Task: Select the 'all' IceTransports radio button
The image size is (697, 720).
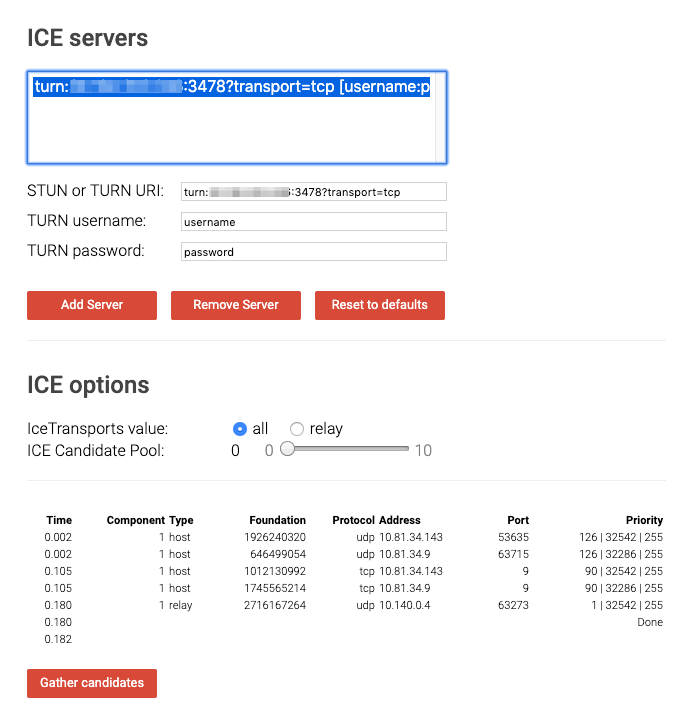Action: tap(240, 429)
